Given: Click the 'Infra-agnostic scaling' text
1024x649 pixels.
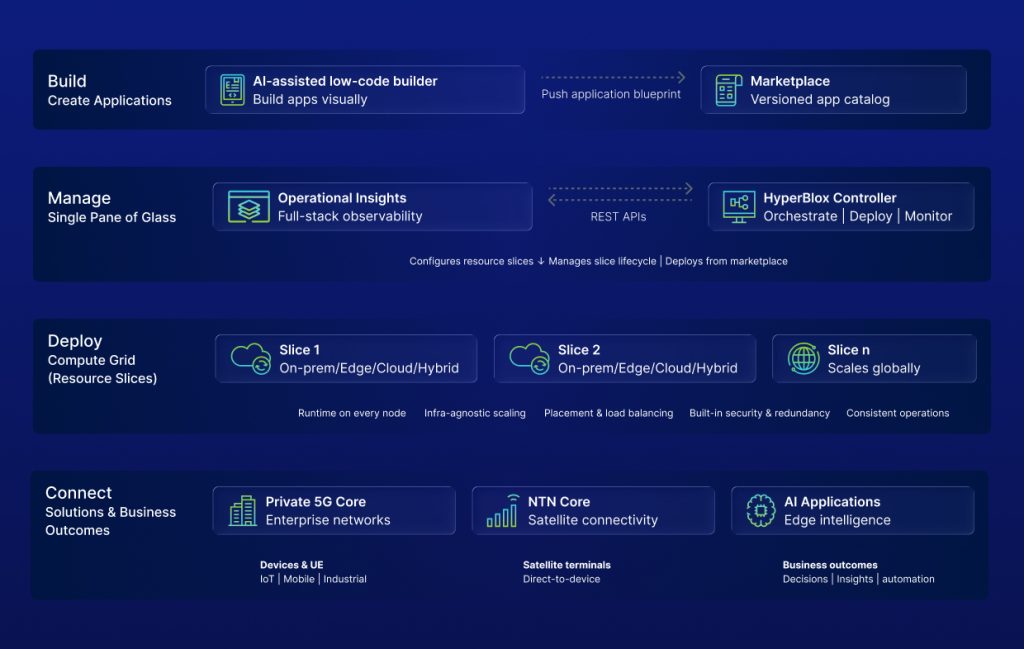Looking at the screenshot, I should 475,413.
